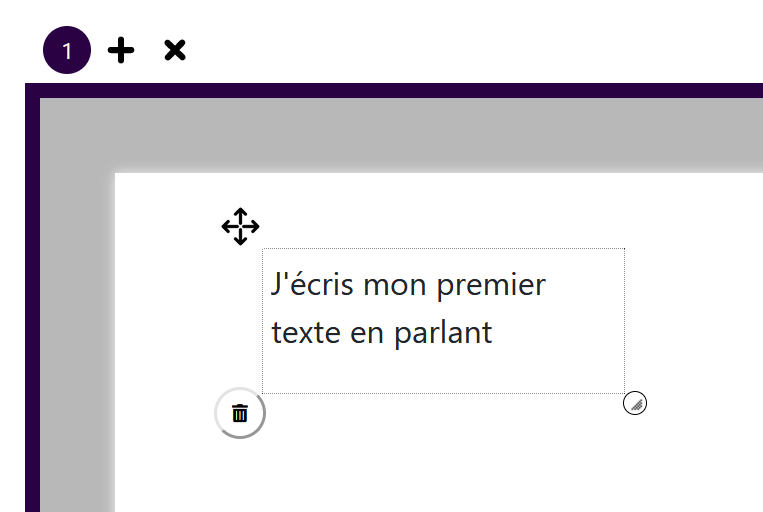
Task: Click on the word "parlant"
Action: tap(443, 333)
